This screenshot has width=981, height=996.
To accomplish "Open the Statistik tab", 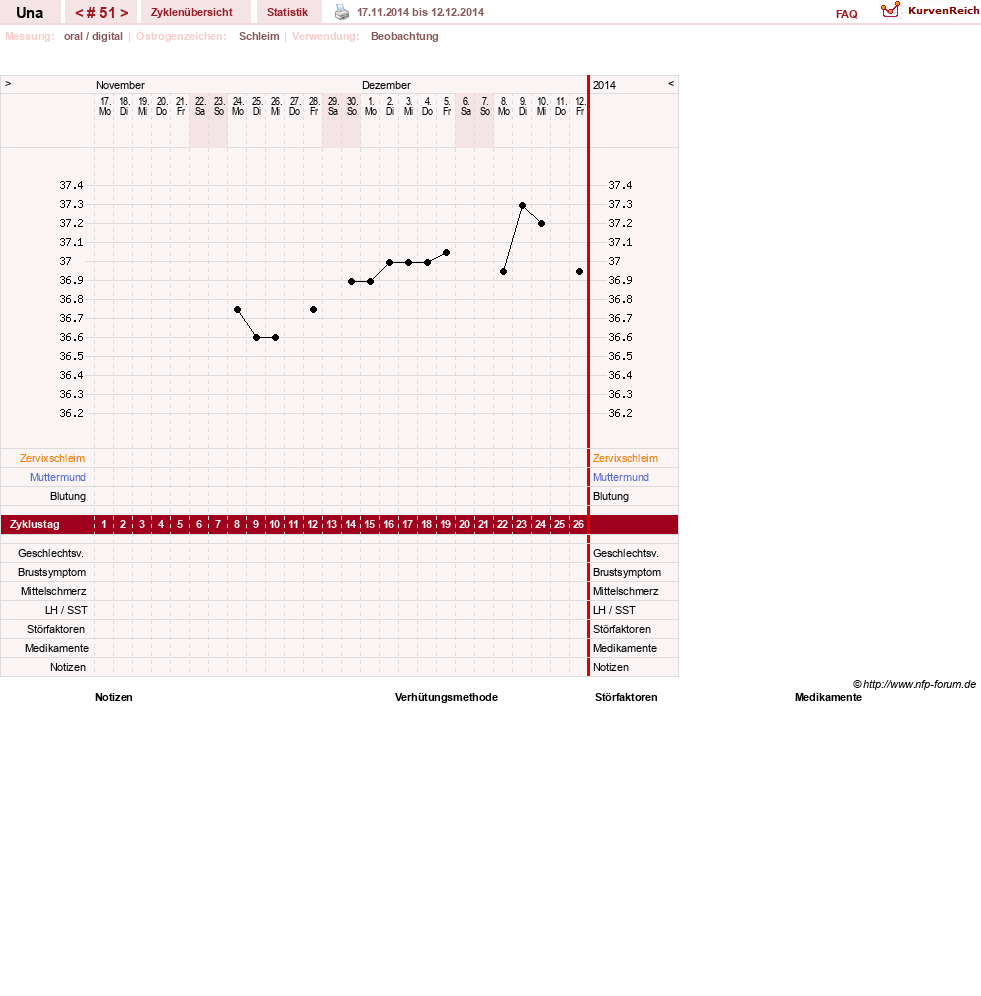I will click(x=287, y=12).
